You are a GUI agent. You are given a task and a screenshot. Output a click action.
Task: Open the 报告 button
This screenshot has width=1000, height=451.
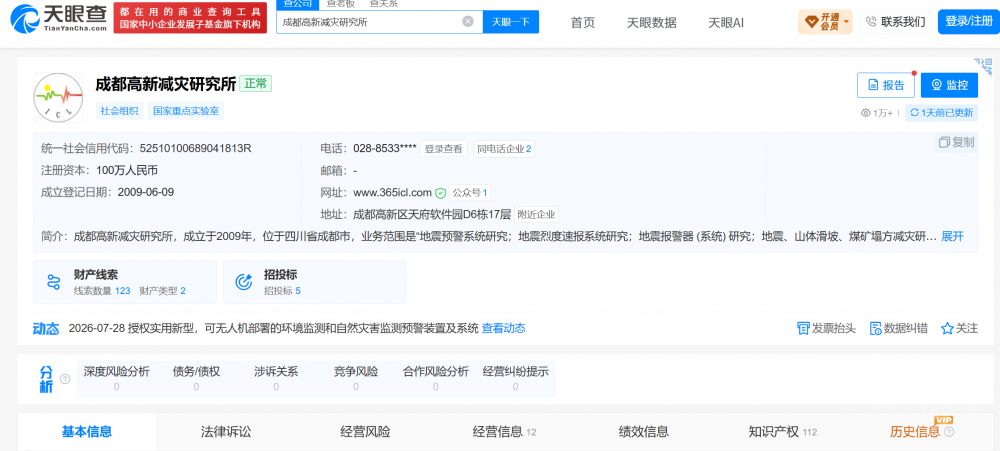pos(886,85)
